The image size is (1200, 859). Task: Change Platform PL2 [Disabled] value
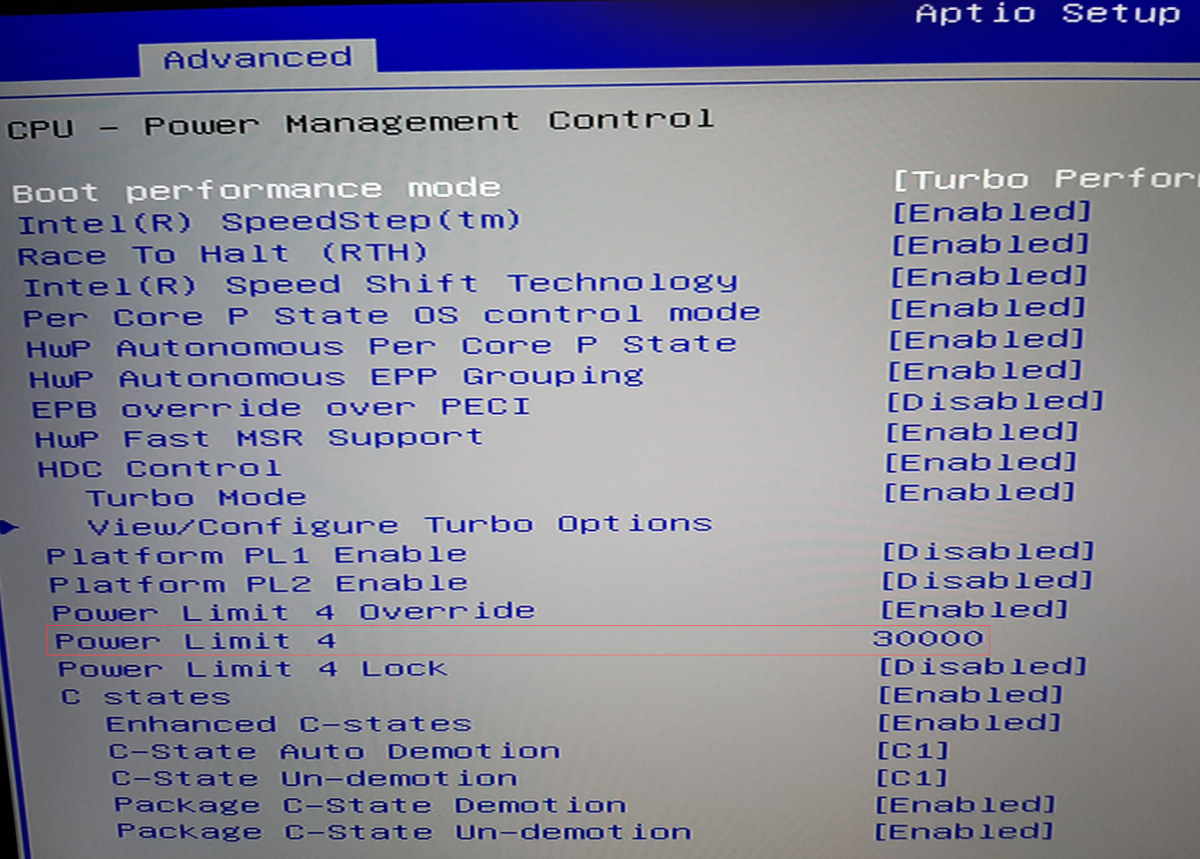(x=987, y=580)
